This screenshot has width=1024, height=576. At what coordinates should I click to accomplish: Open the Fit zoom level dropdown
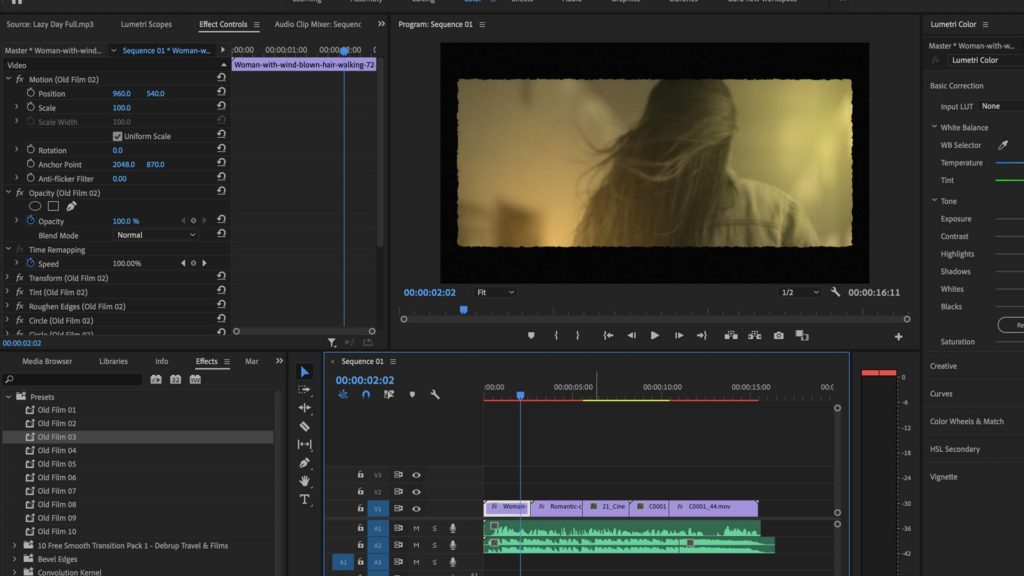(x=495, y=292)
